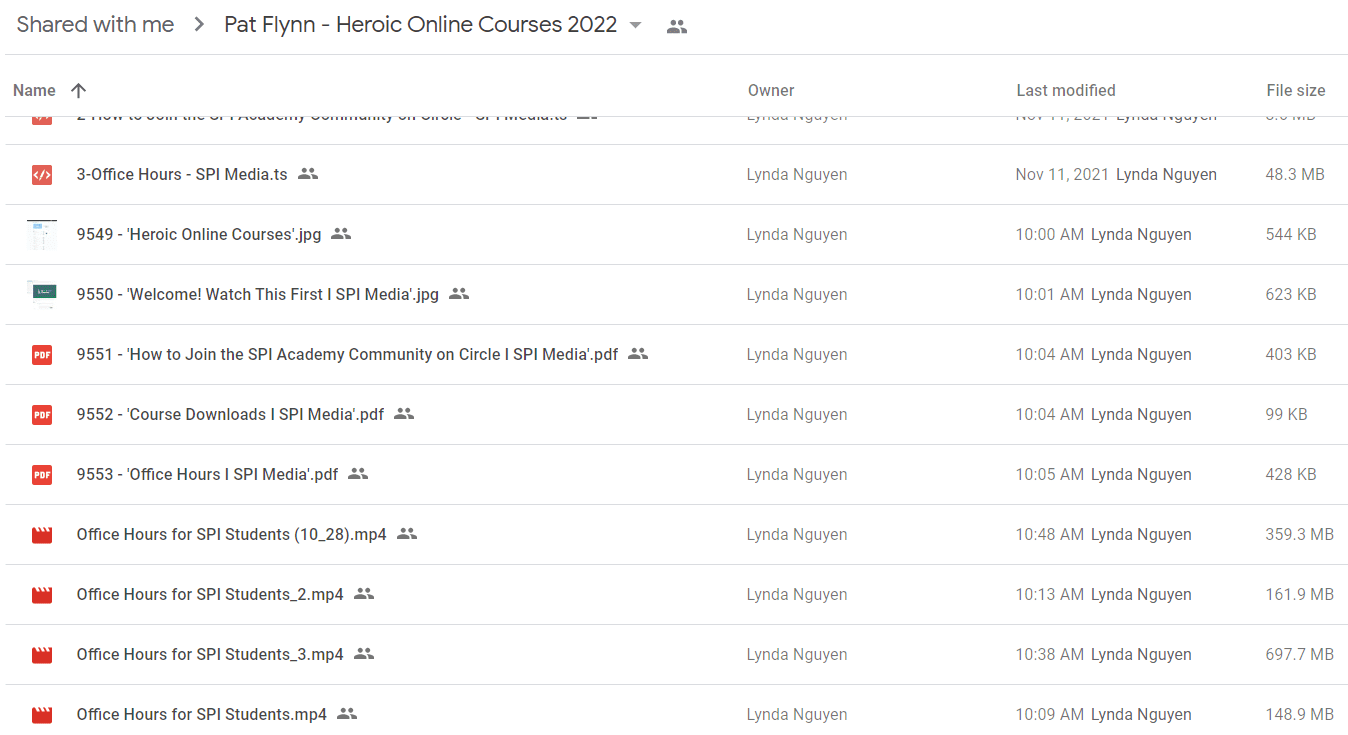
Task: Click PDF icon for 9552 Course Downloads
Action: 41,414
